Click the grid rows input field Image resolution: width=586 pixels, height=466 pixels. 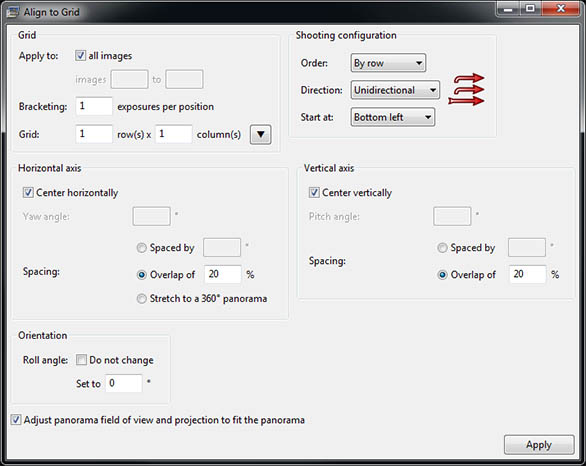tap(94, 134)
